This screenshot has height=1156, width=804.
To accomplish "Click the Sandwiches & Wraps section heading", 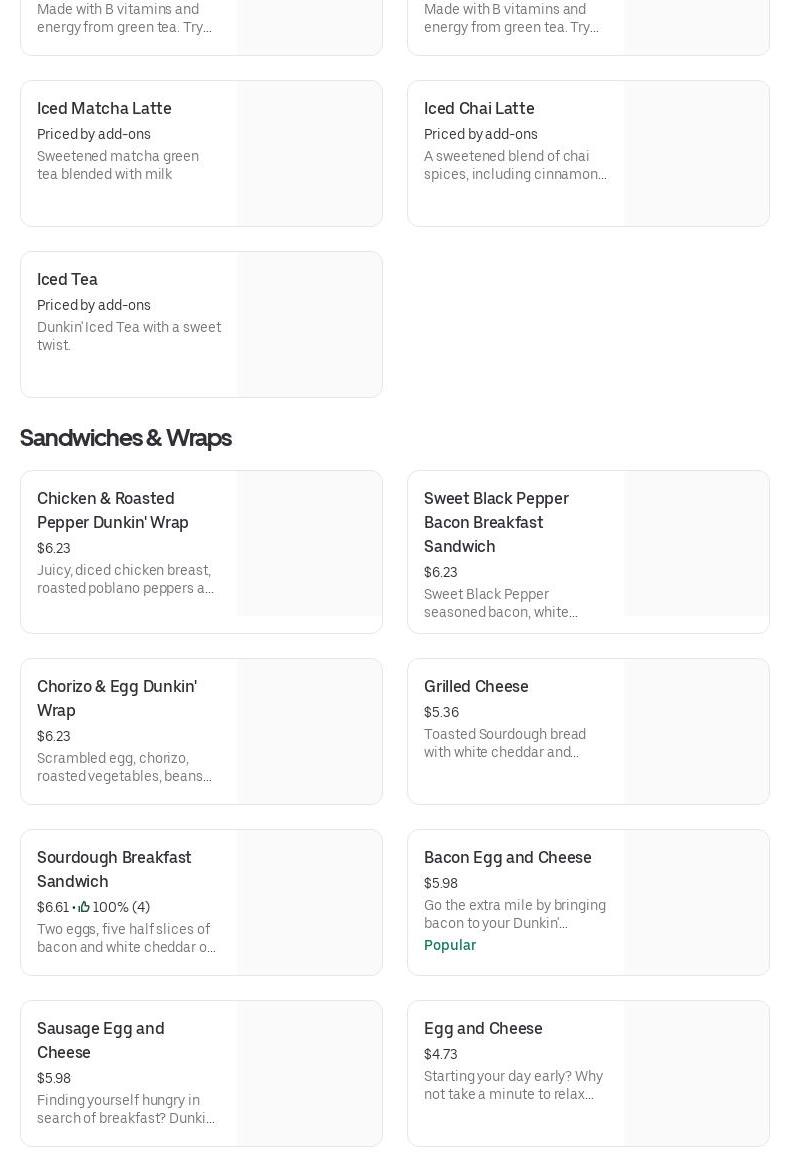I will click(125, 438).
